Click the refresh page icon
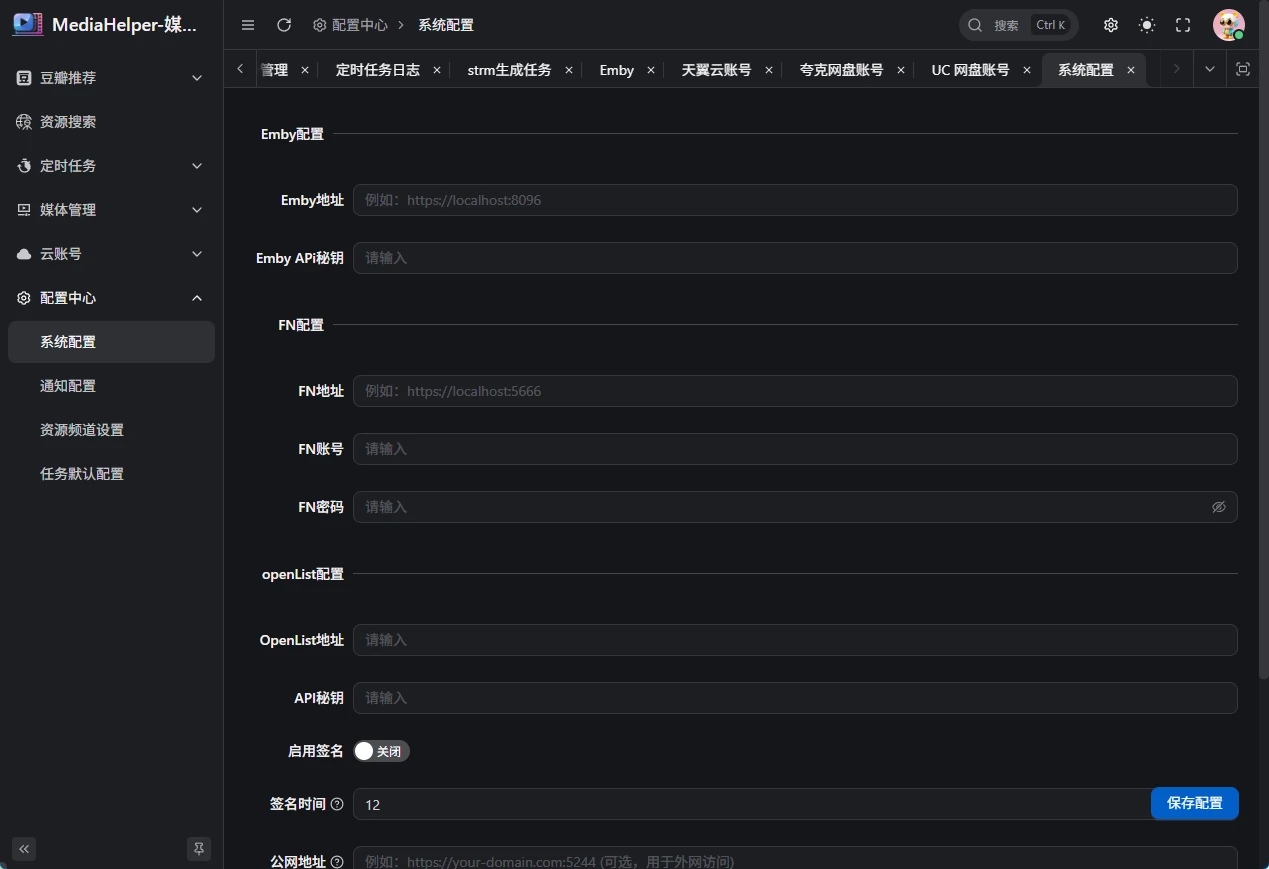The height and width of the screenshot is (869, 1269). (x=284, y=25)
